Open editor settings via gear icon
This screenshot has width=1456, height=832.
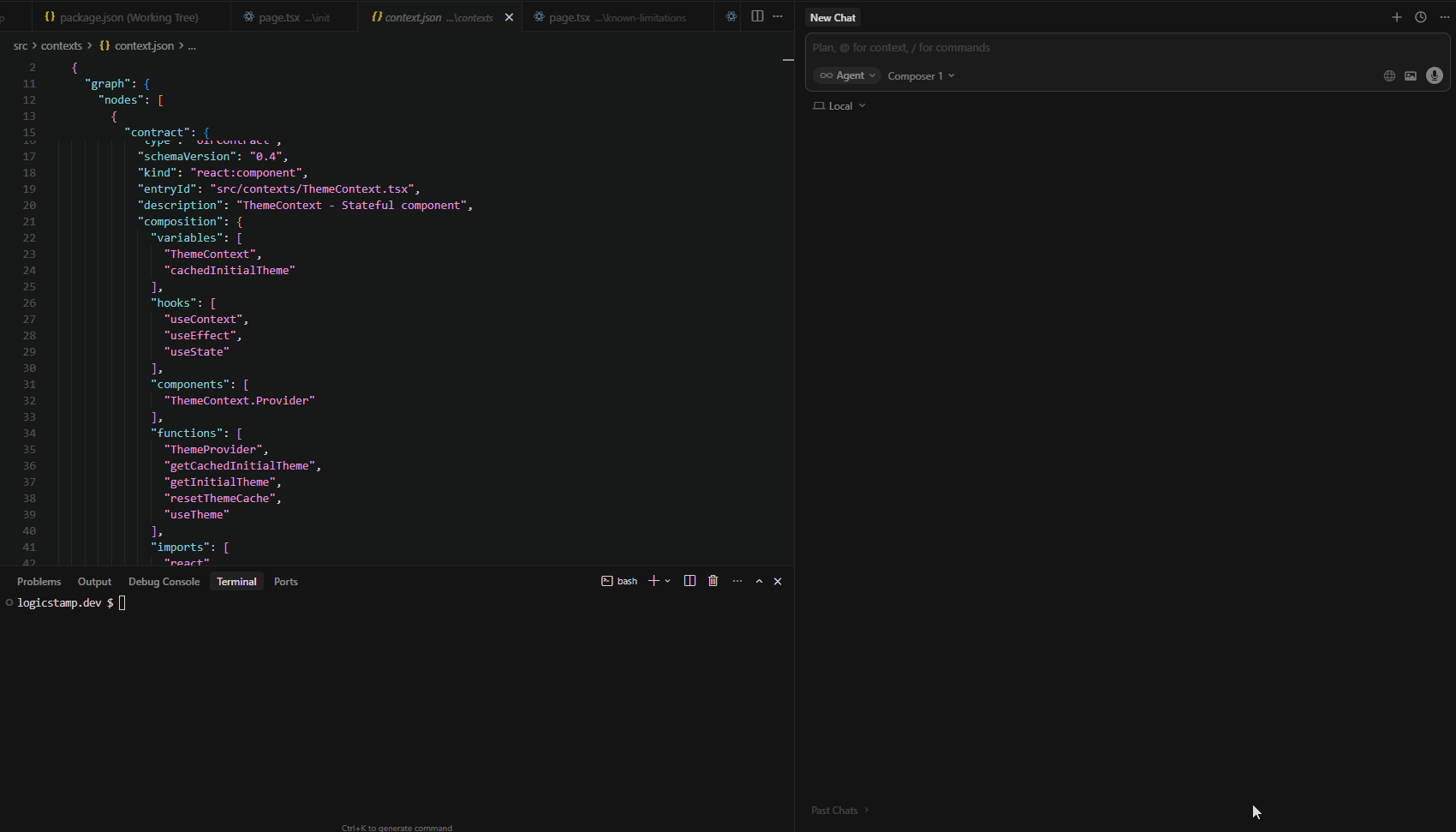click(731, 16)
